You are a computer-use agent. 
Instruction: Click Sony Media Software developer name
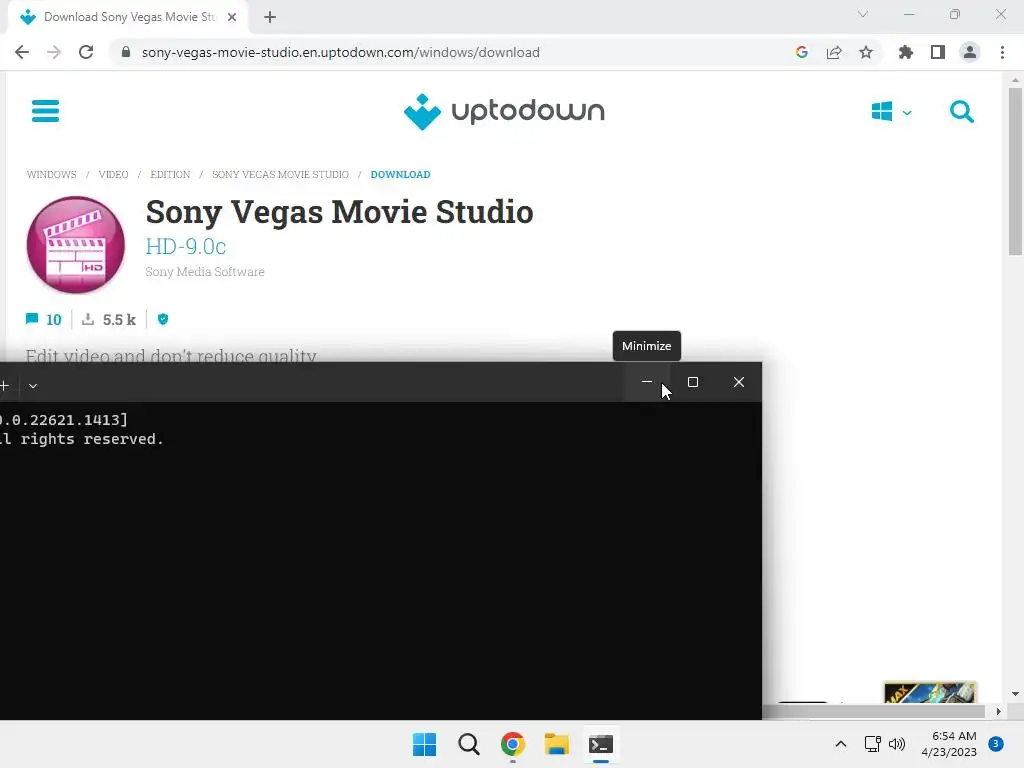click(205, 272)
